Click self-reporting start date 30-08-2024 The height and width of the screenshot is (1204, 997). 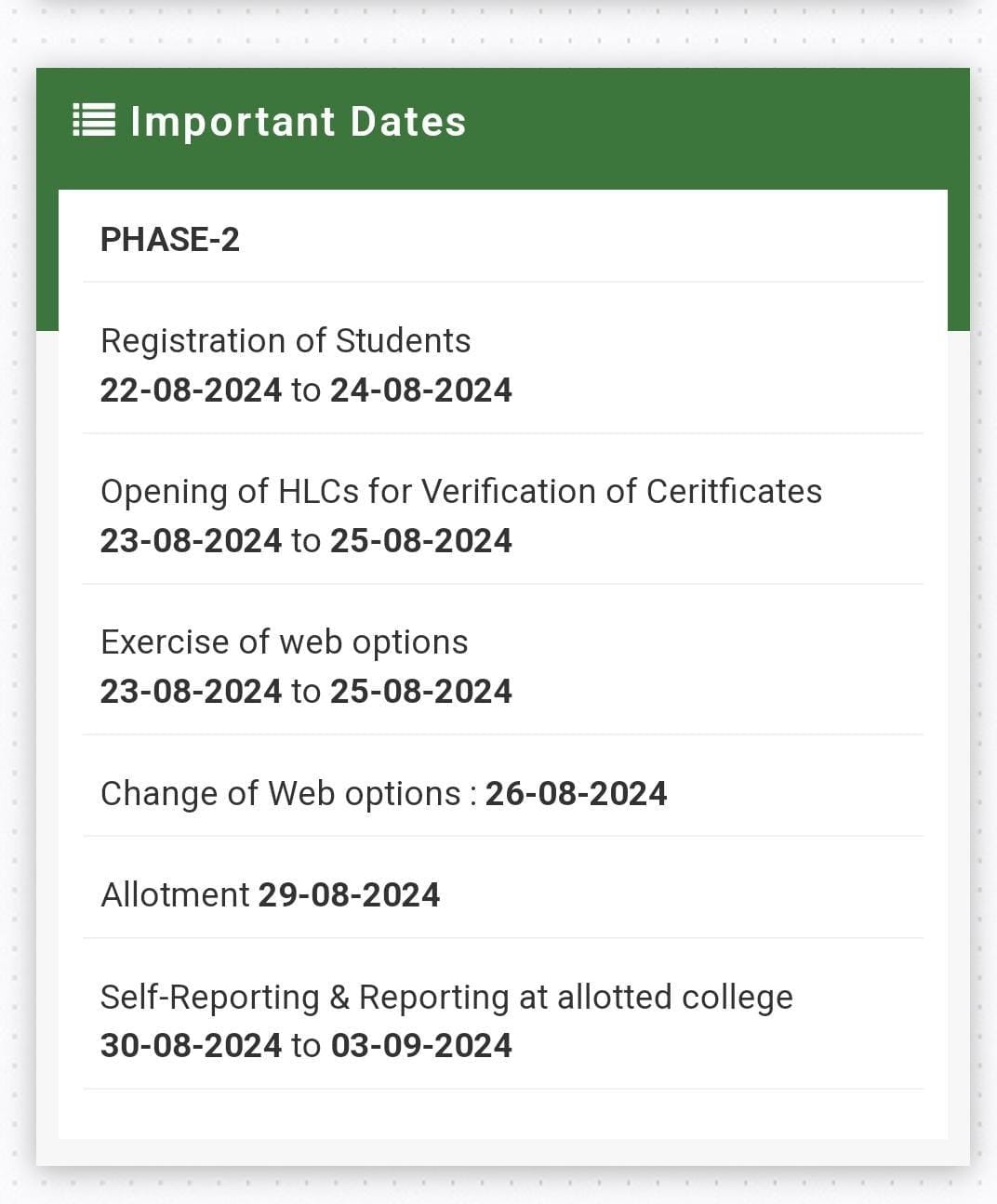191,1046
